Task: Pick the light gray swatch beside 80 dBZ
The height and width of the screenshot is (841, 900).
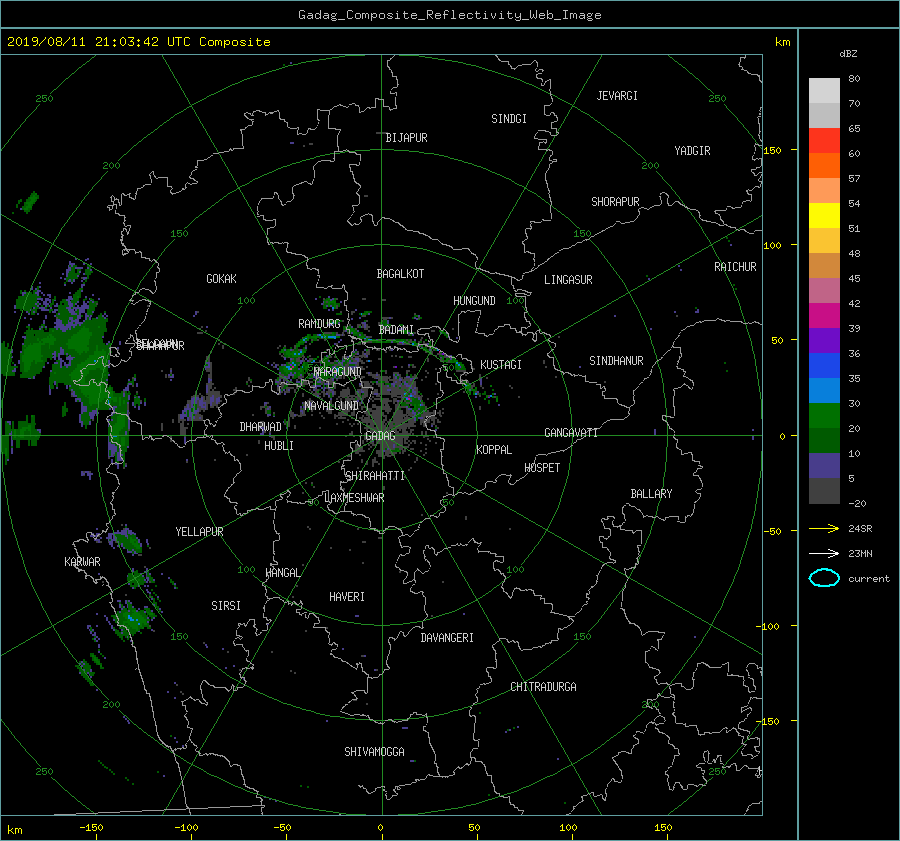Action: point(824,90)
